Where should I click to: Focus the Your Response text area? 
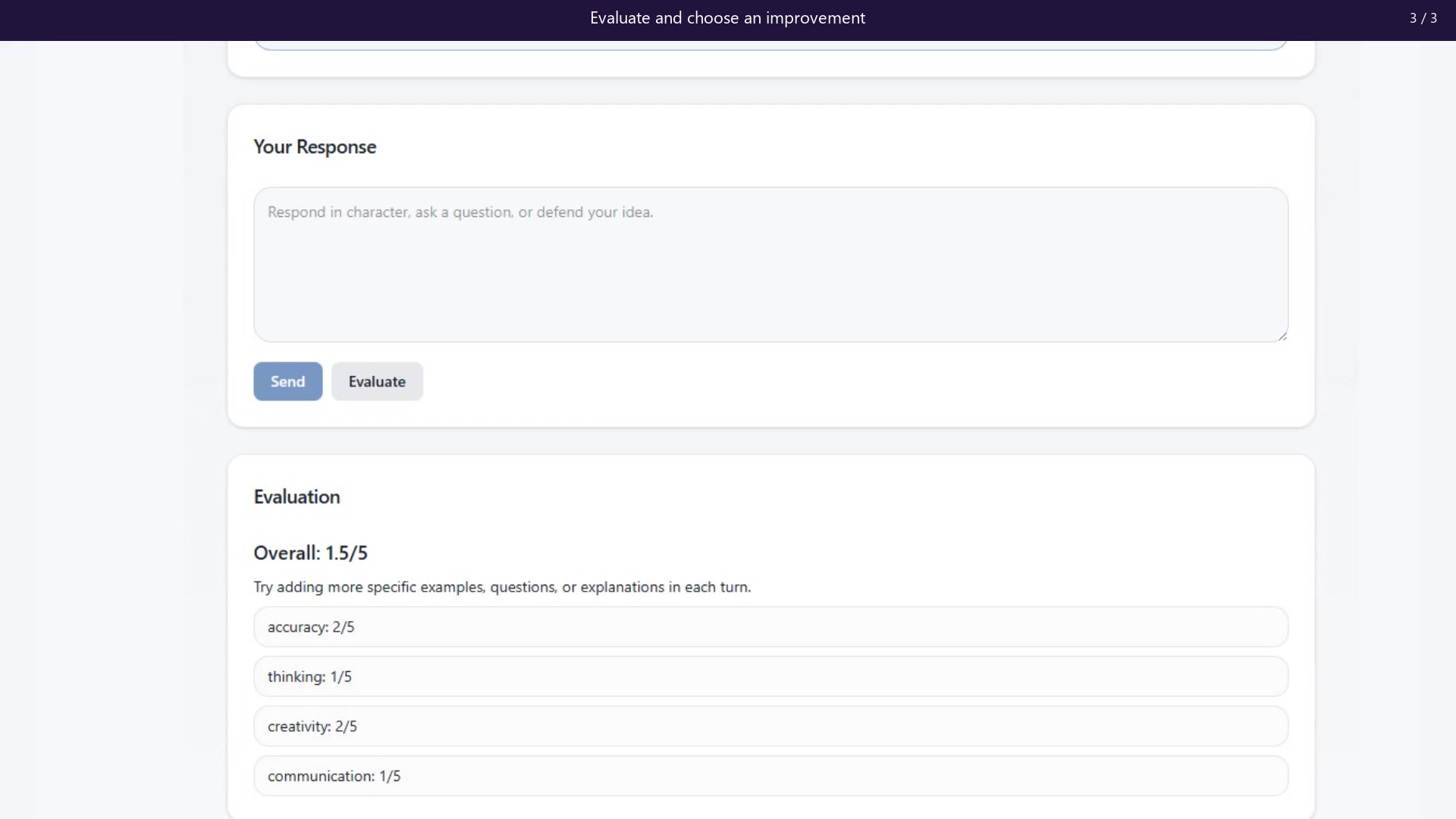tap(770, 265)
